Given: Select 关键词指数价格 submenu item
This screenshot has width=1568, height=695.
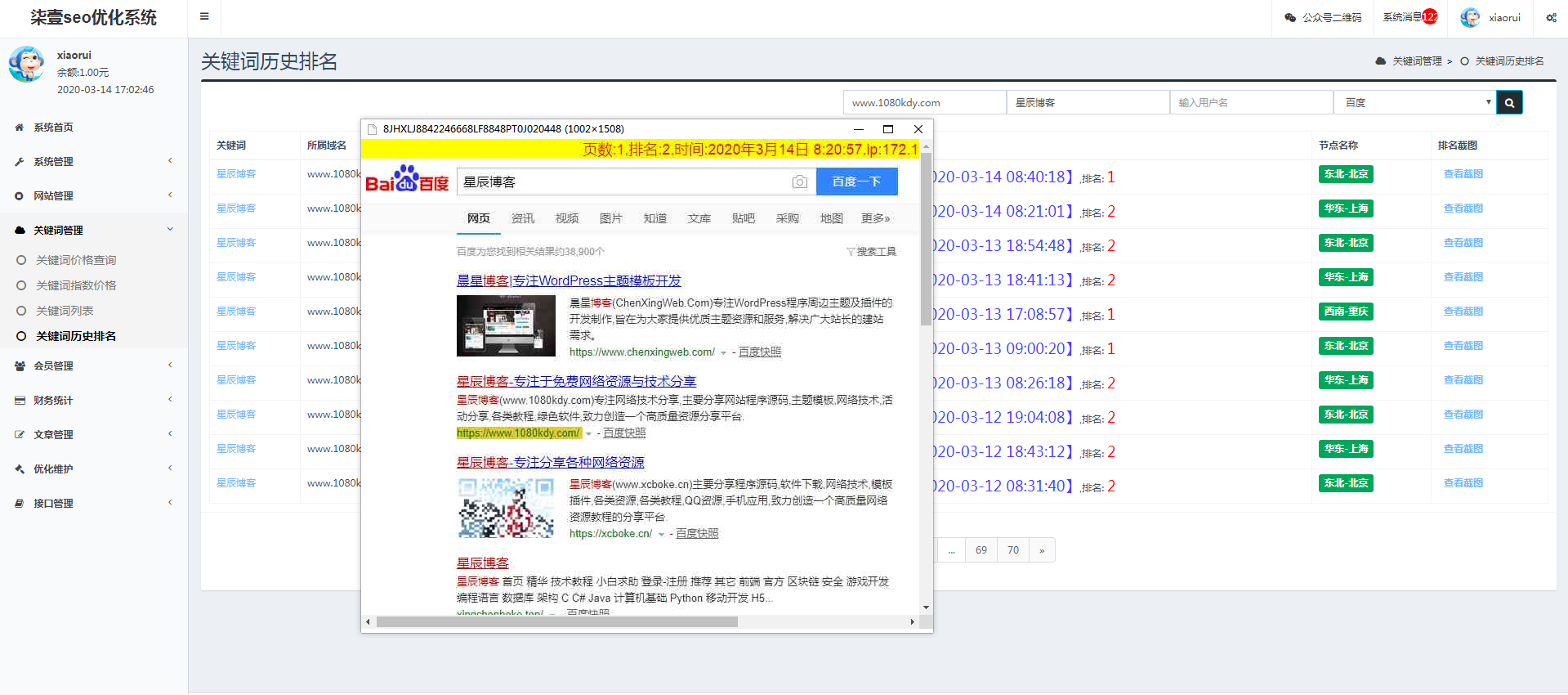Looking at the screenshot, I should click(75, 285).
